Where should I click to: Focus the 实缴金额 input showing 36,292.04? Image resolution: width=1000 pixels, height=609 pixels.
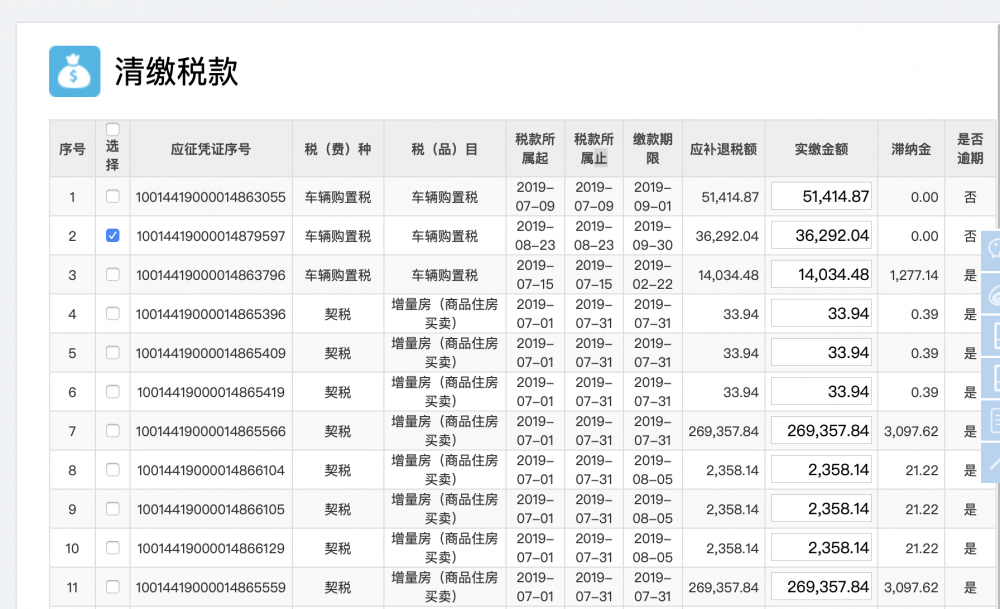(x=821, y=236)
